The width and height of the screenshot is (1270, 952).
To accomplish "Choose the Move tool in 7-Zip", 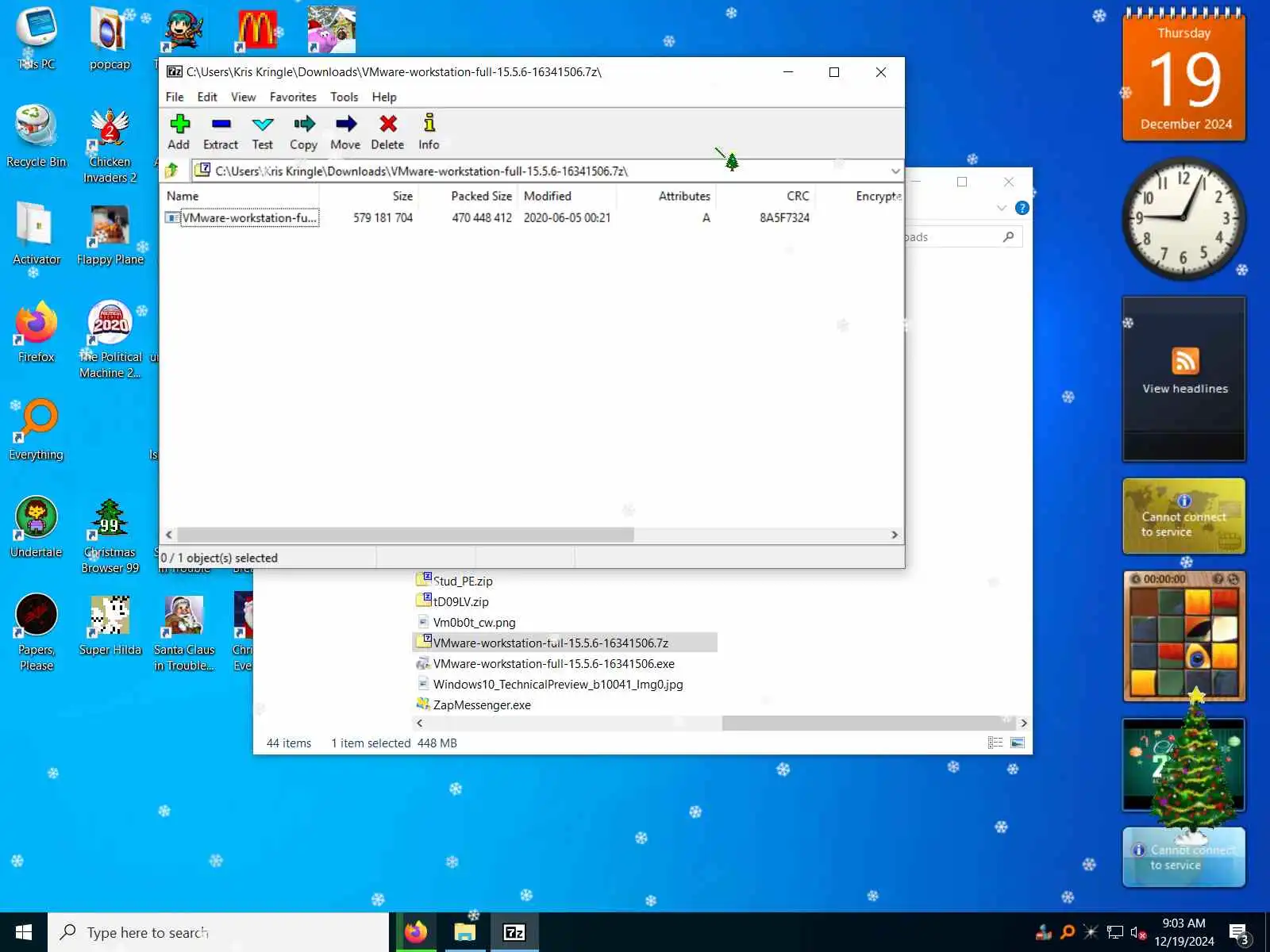I will (x=345, y=132).
